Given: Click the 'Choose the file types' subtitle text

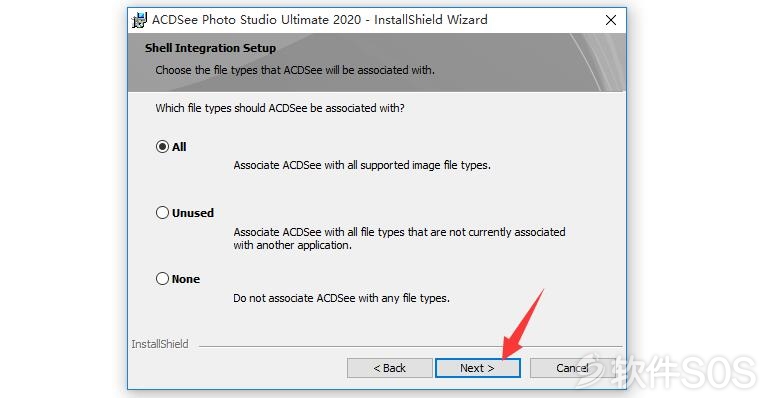Looking at the screenshot, I should click(295, 70).
